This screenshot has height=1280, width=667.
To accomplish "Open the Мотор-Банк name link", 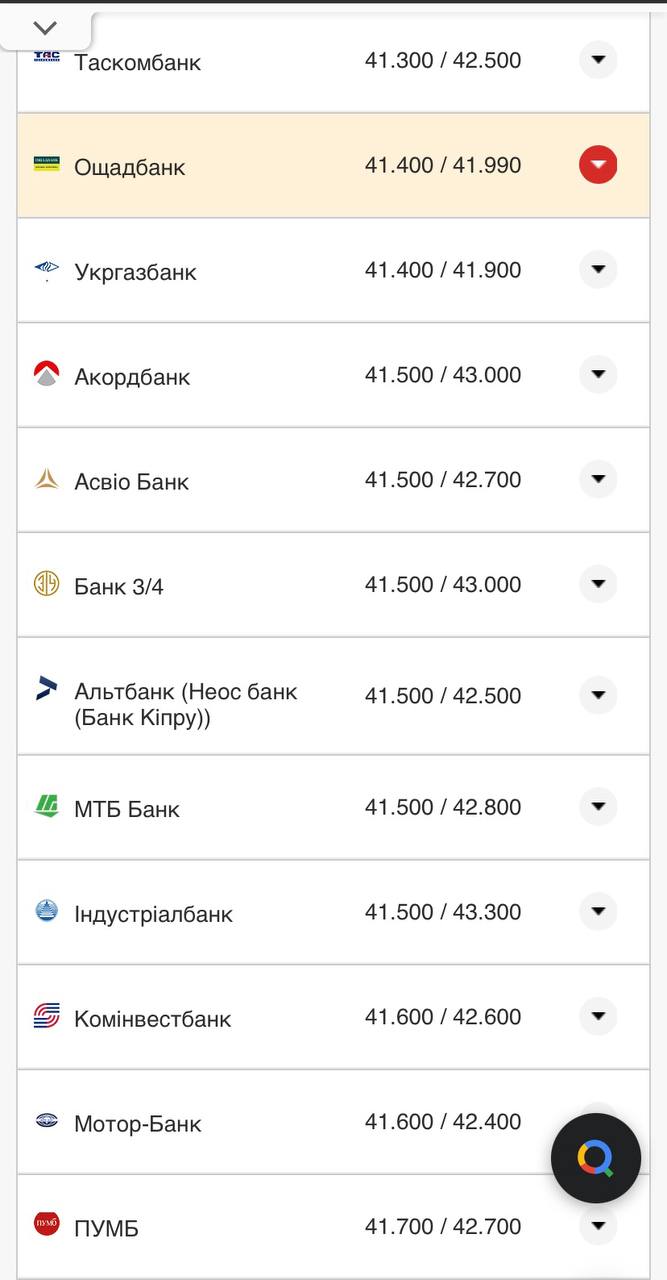I will click(137, 1123).
